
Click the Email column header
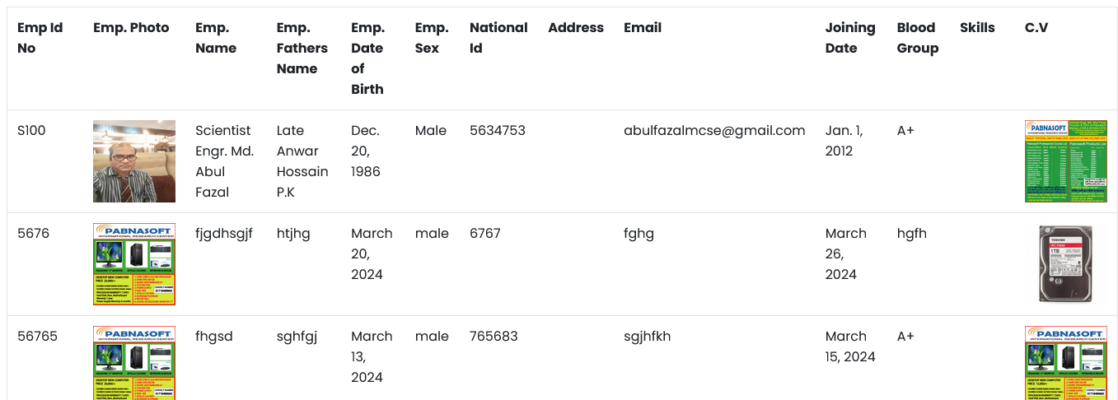pos(642,28)
